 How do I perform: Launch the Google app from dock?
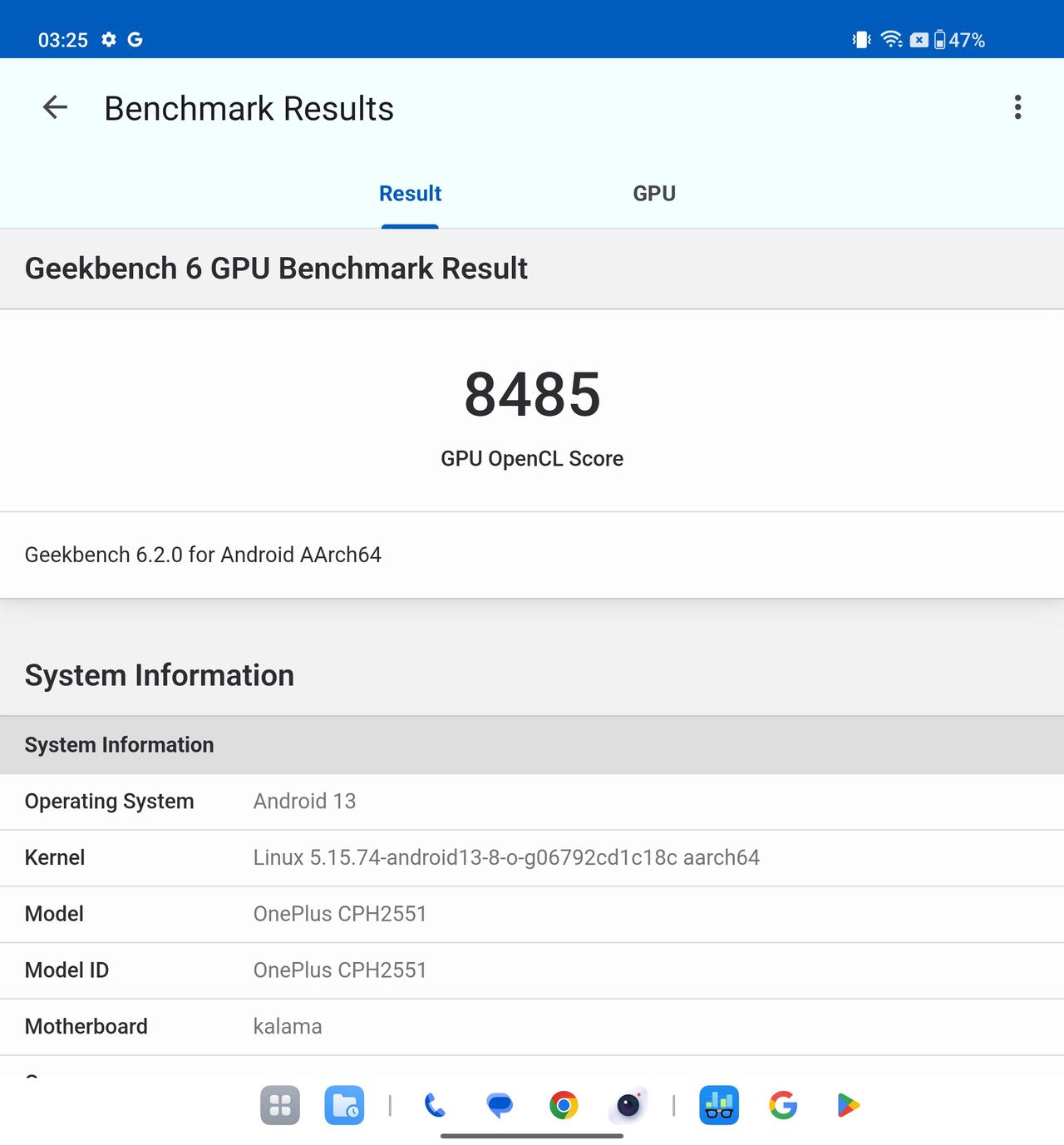(783, 1105)
